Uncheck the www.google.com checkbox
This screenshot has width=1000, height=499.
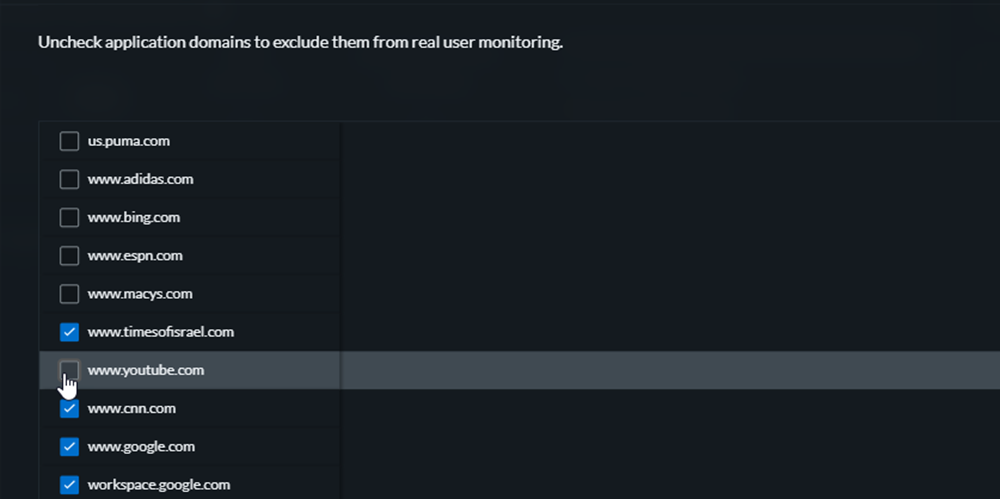pos(69,447)
